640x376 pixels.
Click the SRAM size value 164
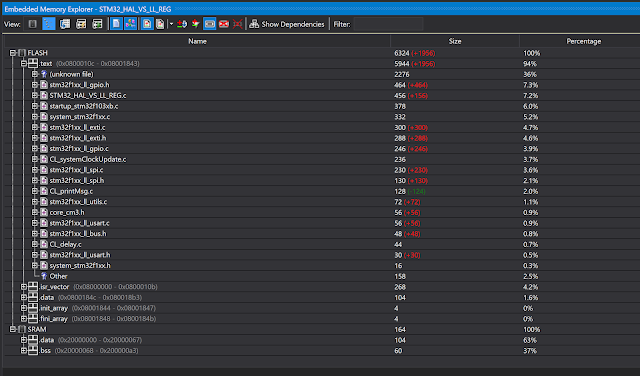point(400,329)
